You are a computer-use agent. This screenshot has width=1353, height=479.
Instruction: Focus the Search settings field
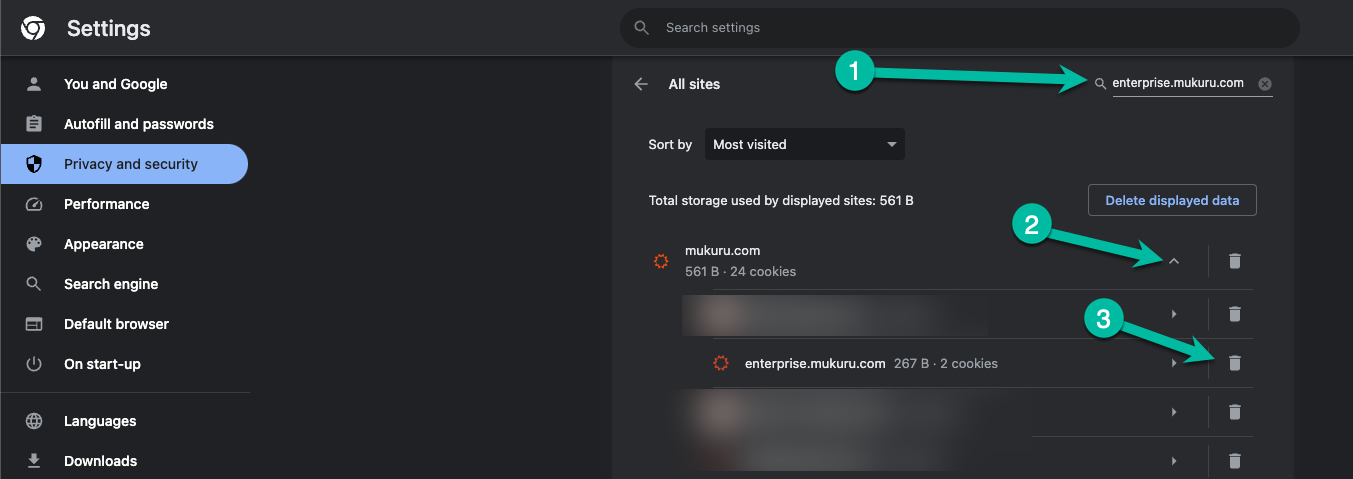(960, 28)
